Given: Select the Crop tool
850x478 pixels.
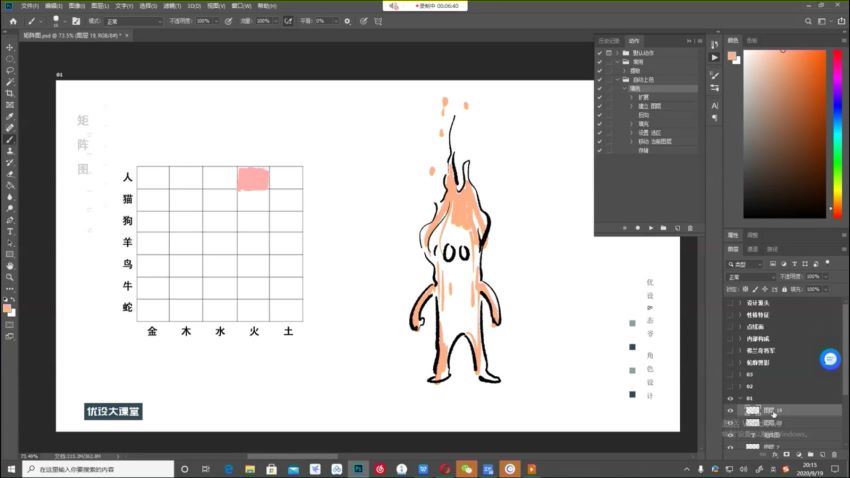Looking at the screenshot, I should [x=10, y=93].
